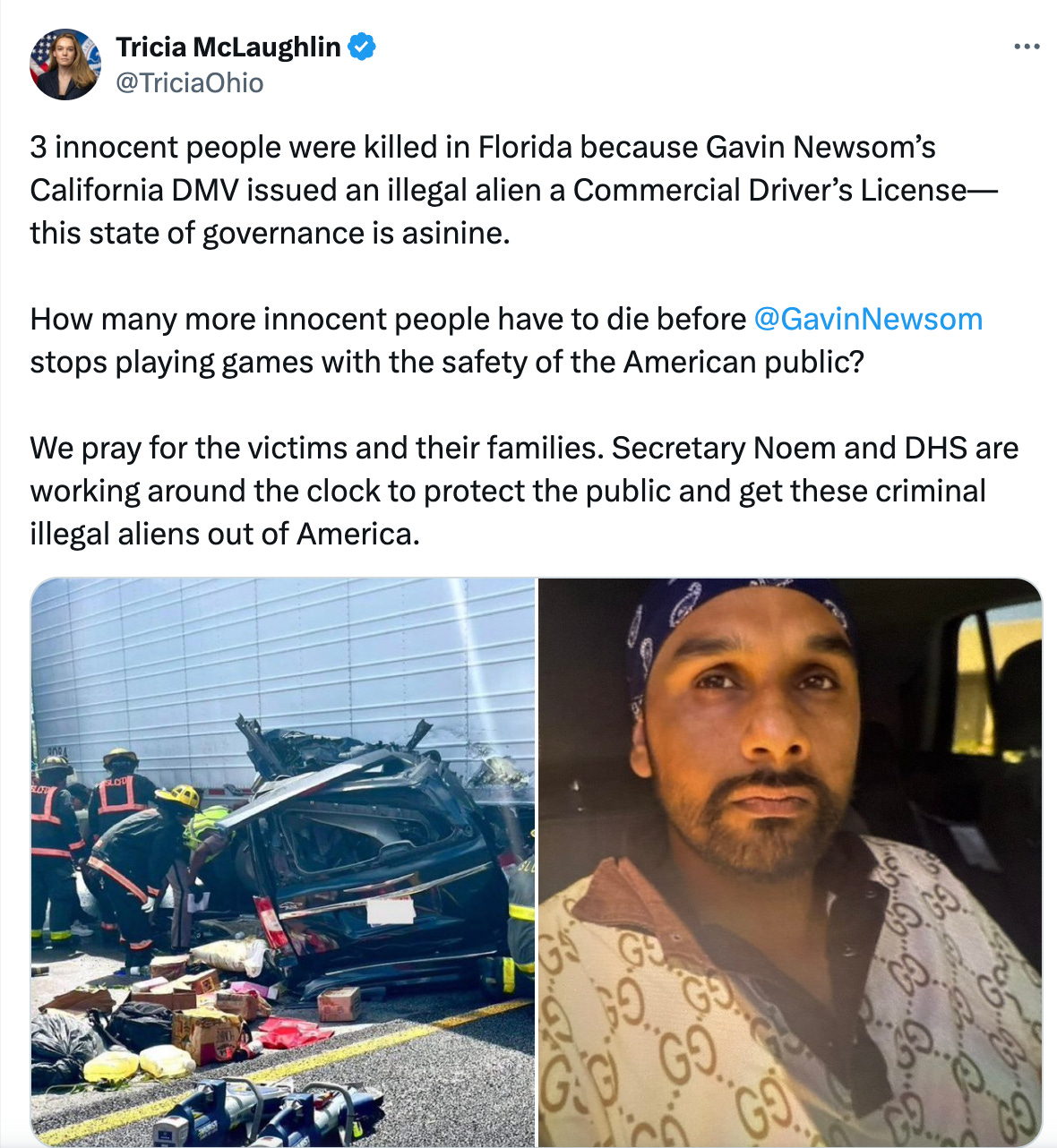
Task: Open the crashed vehicle photo
Action: point(283,862)
